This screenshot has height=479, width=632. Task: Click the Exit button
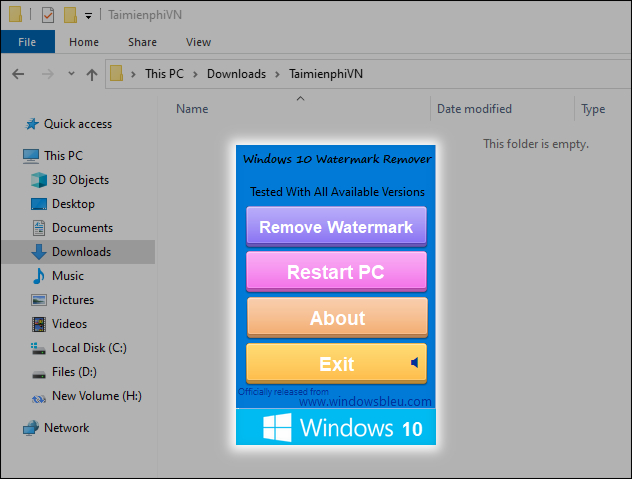[337, 364]
